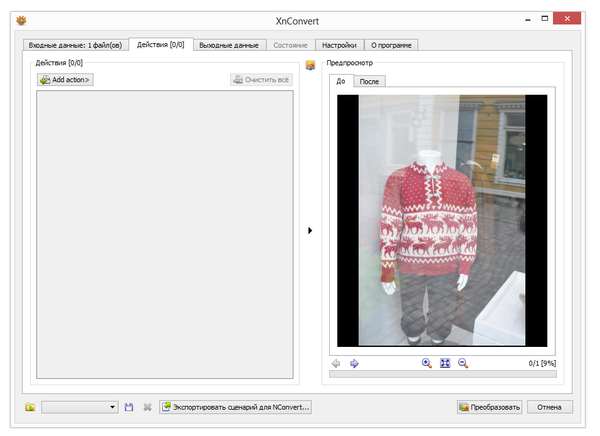Zoom out of the preview
This screenshot has width=600, height=436.
(x=463, y=363)
